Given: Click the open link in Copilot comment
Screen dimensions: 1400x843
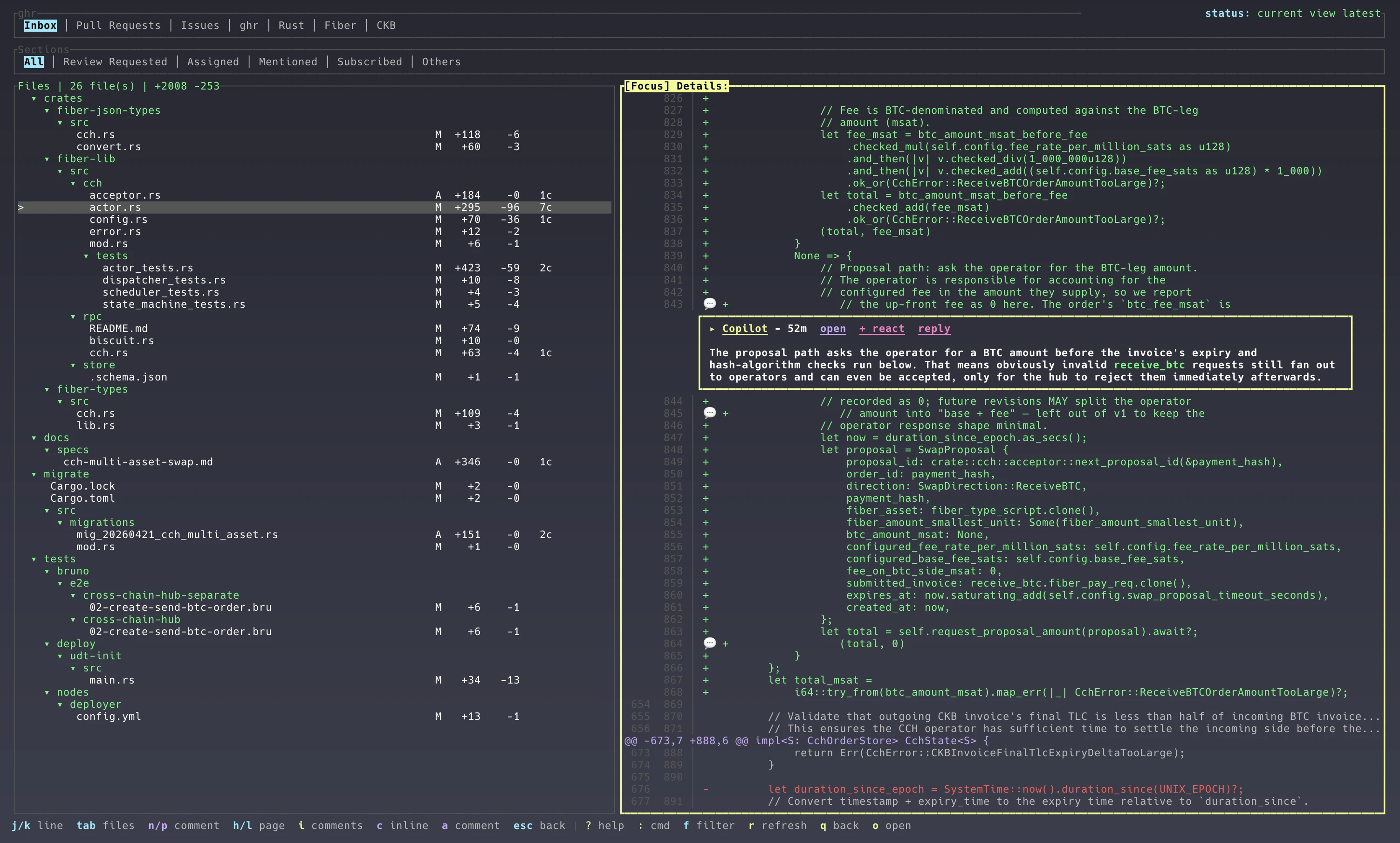Looking at the screenshot, I should tap(833, 328).
